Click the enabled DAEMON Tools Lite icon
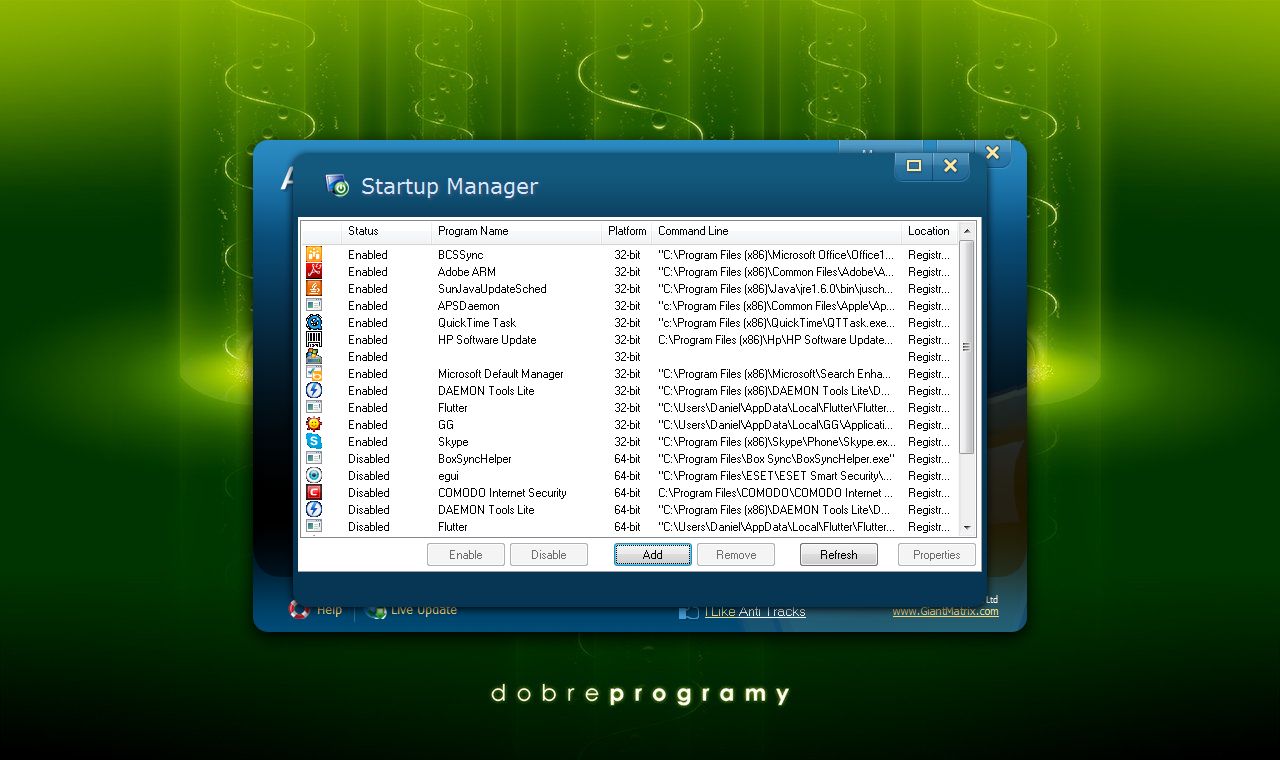Image resolution: width=1280 pixels, height=760 pixels. 314,391
